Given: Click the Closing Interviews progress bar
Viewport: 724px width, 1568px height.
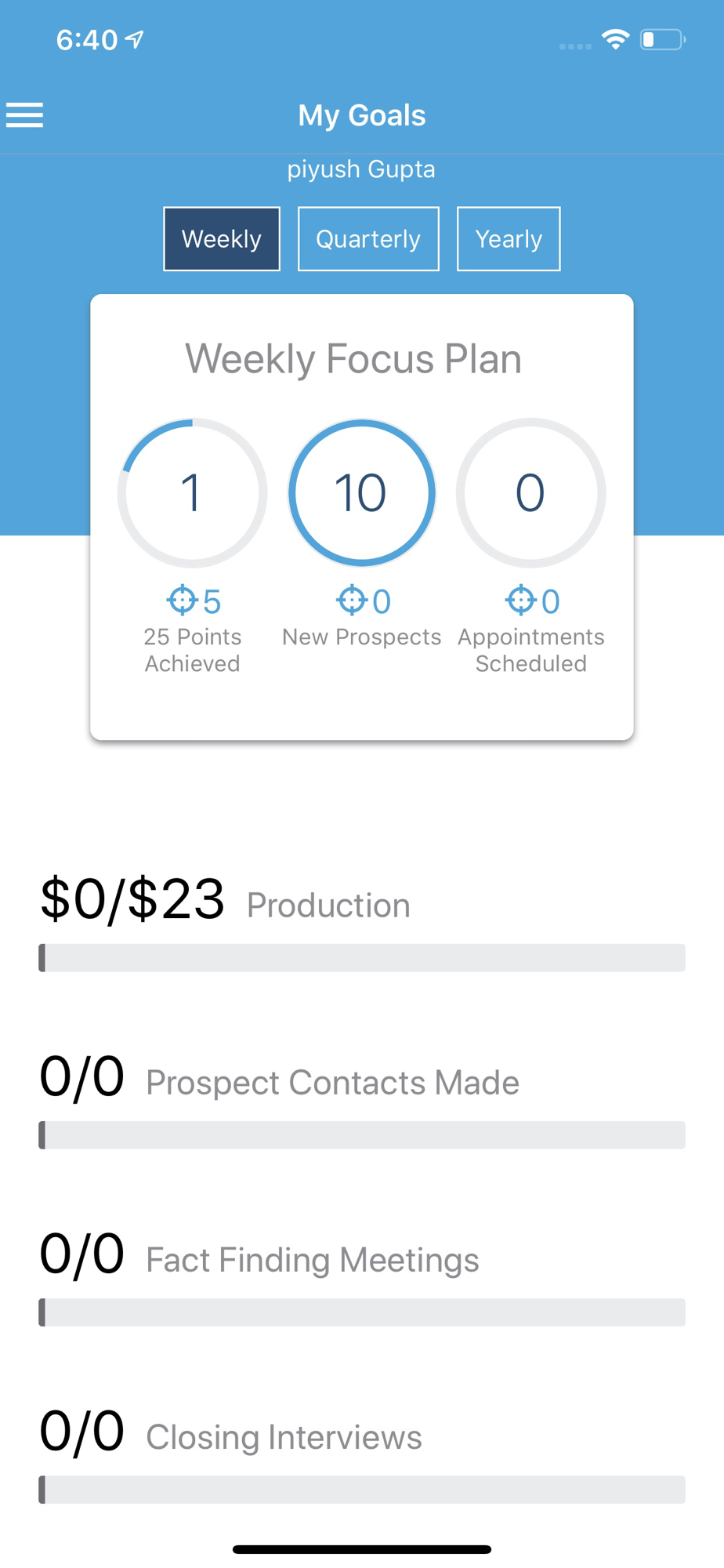Looking at the screenshot, I should 362,1490.
